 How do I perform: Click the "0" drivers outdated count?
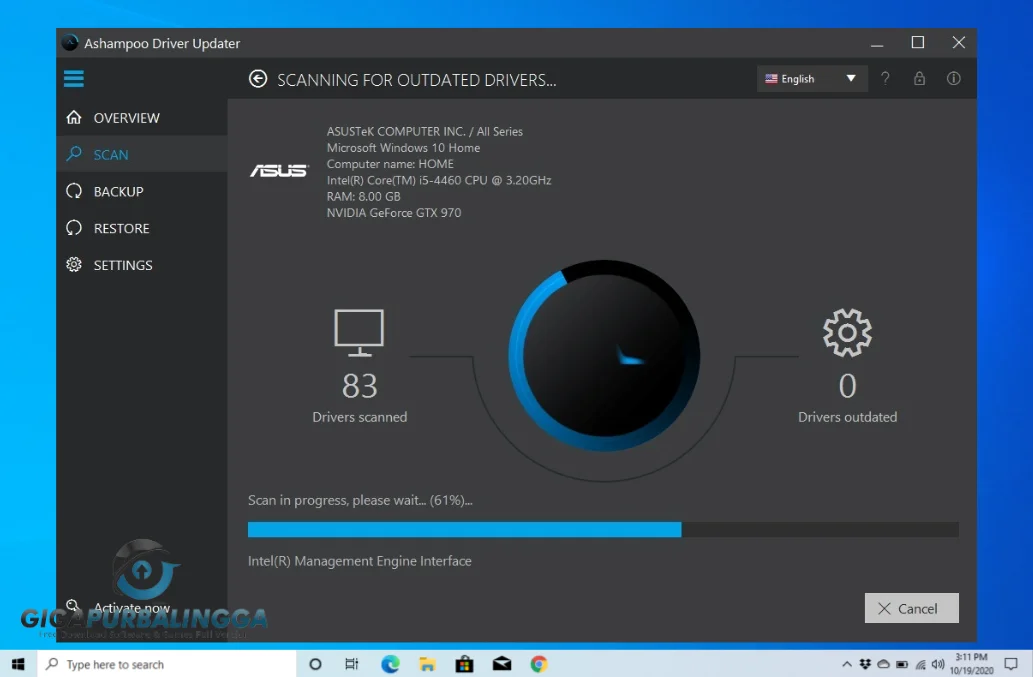click(x=847, y=386)
